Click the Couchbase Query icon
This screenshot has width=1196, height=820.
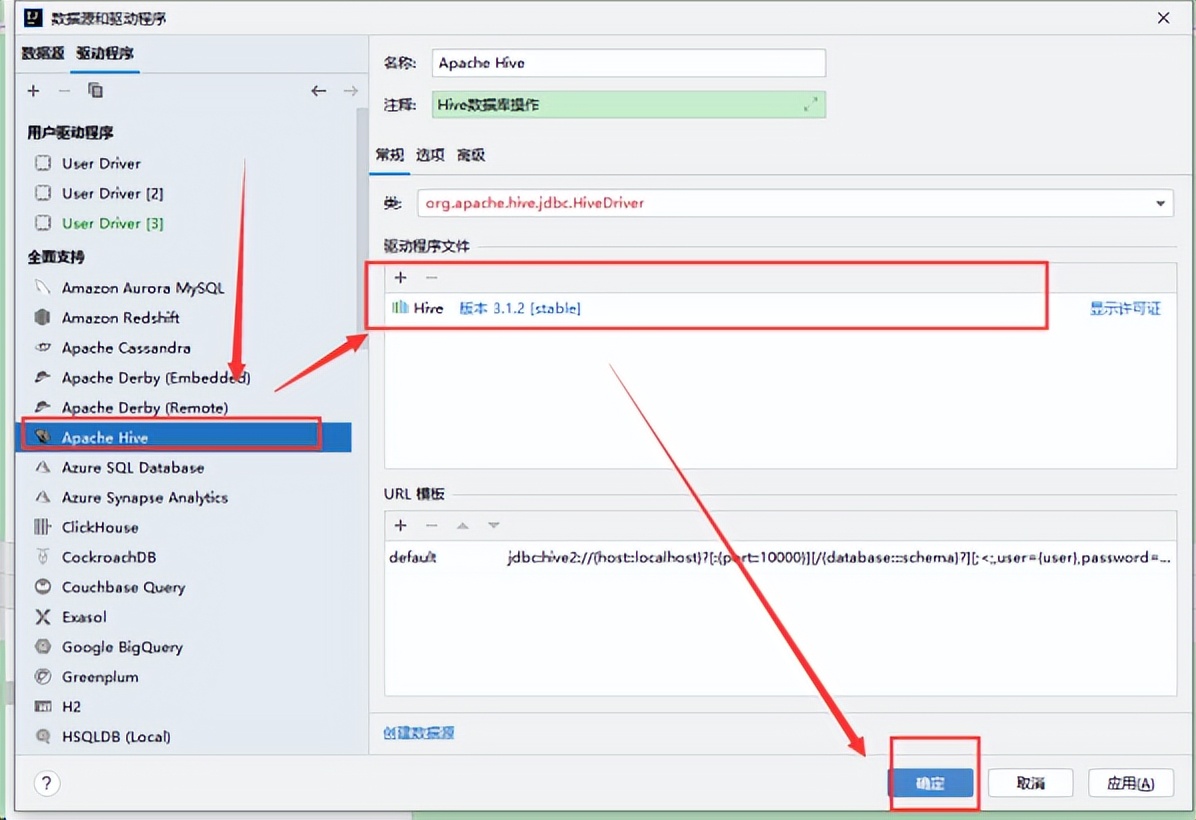(x=43, y=587)
